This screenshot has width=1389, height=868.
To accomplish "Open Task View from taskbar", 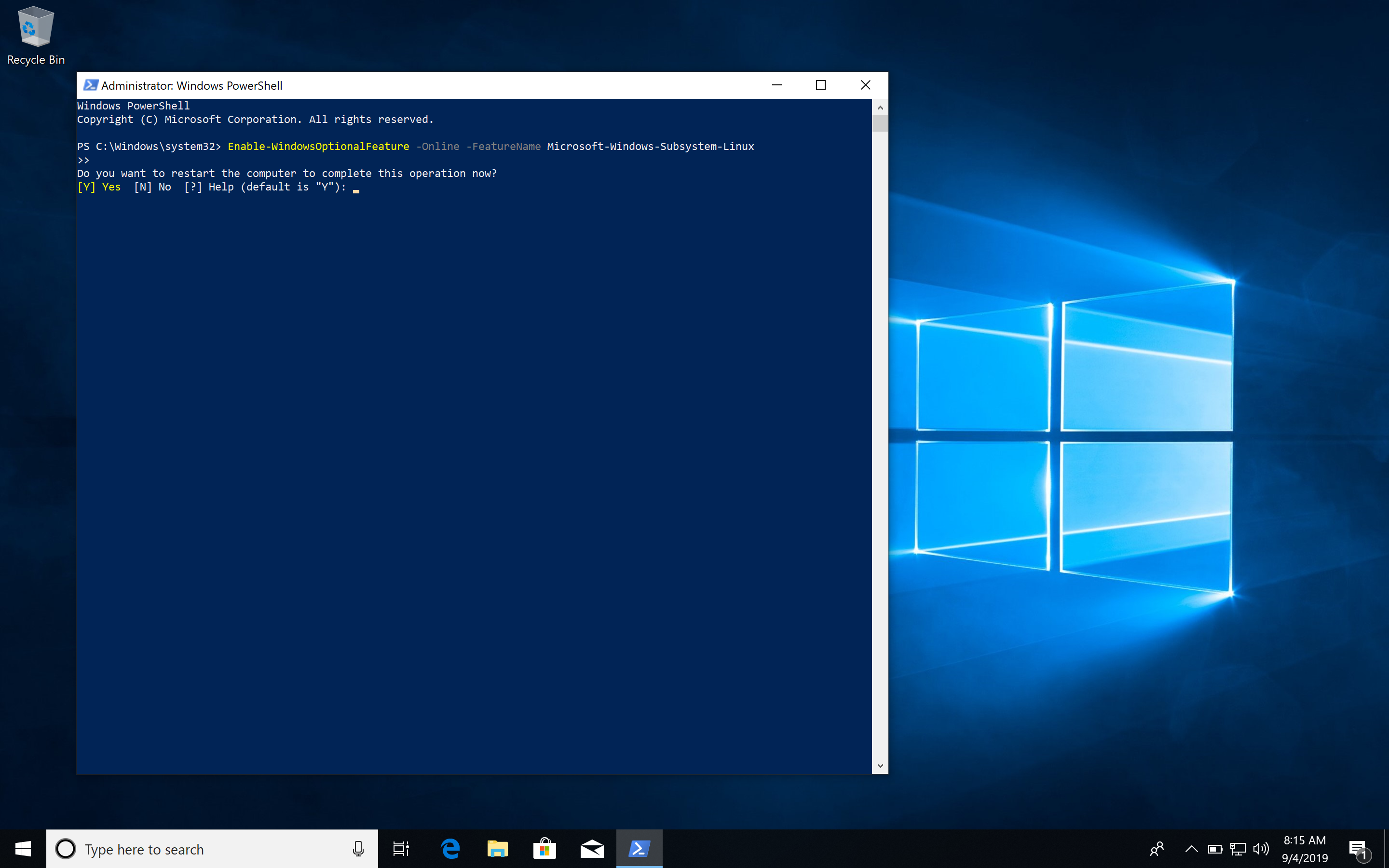I will point(401,849).
